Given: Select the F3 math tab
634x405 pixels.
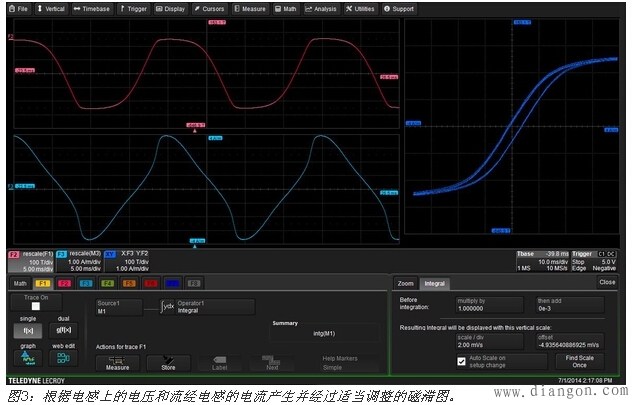Looking at the screenshot, I should [x=85, y=283].
